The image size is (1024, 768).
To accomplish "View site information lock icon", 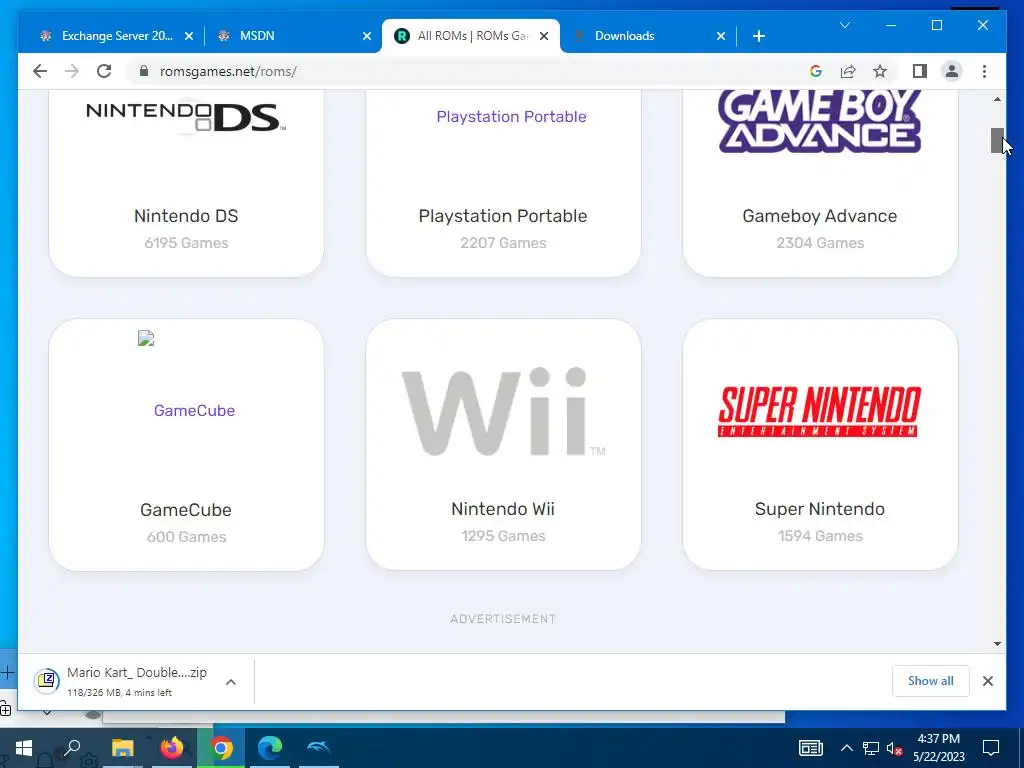I will [x=144, y=71].
